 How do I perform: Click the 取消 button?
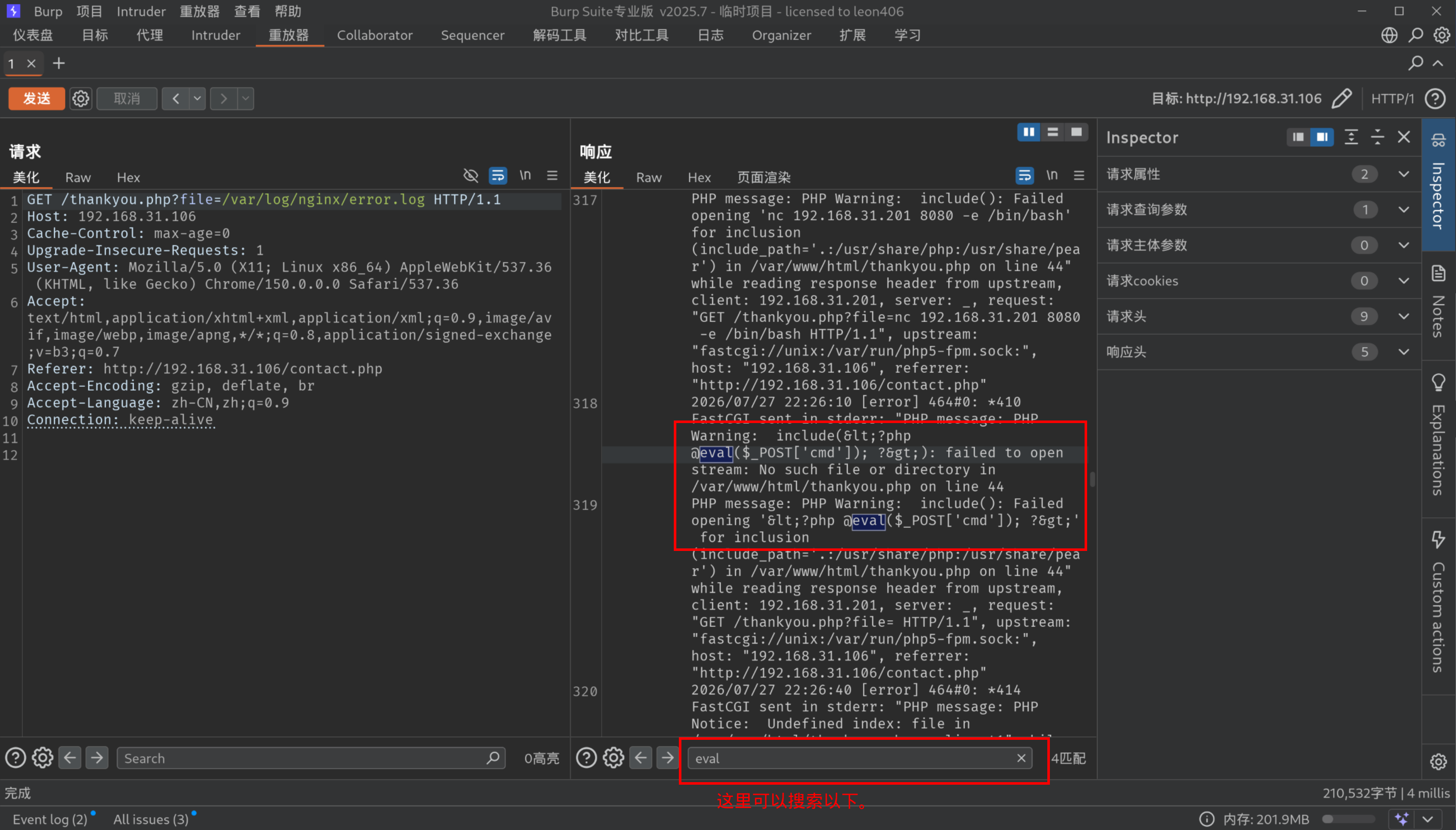pyautogui.click(x=127, y=99)
